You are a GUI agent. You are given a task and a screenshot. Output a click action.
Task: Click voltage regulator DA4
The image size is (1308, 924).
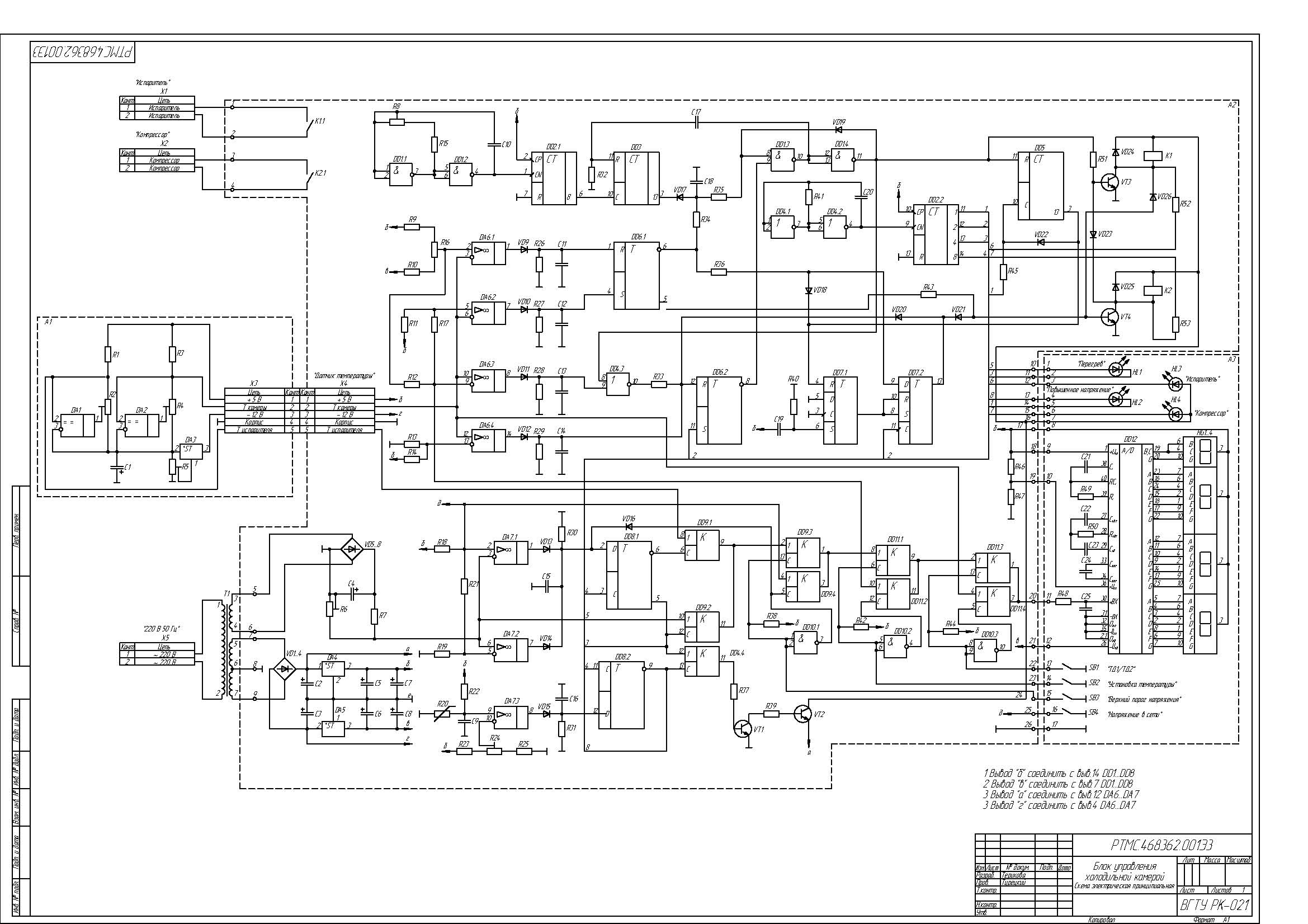coord(333,669)
